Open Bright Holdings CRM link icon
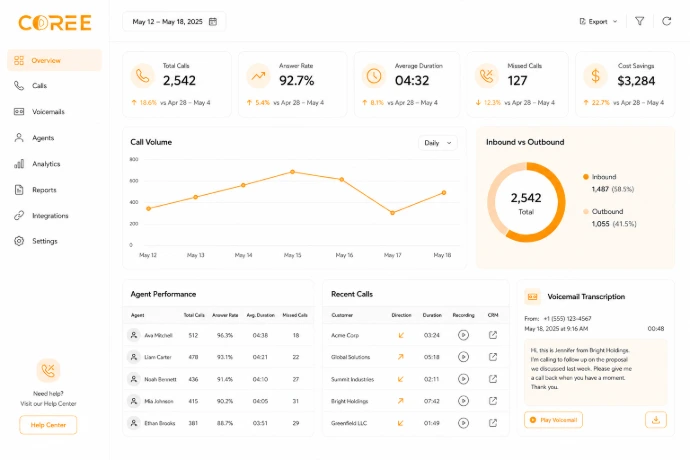690x460 pixels. tap(493, 401)
